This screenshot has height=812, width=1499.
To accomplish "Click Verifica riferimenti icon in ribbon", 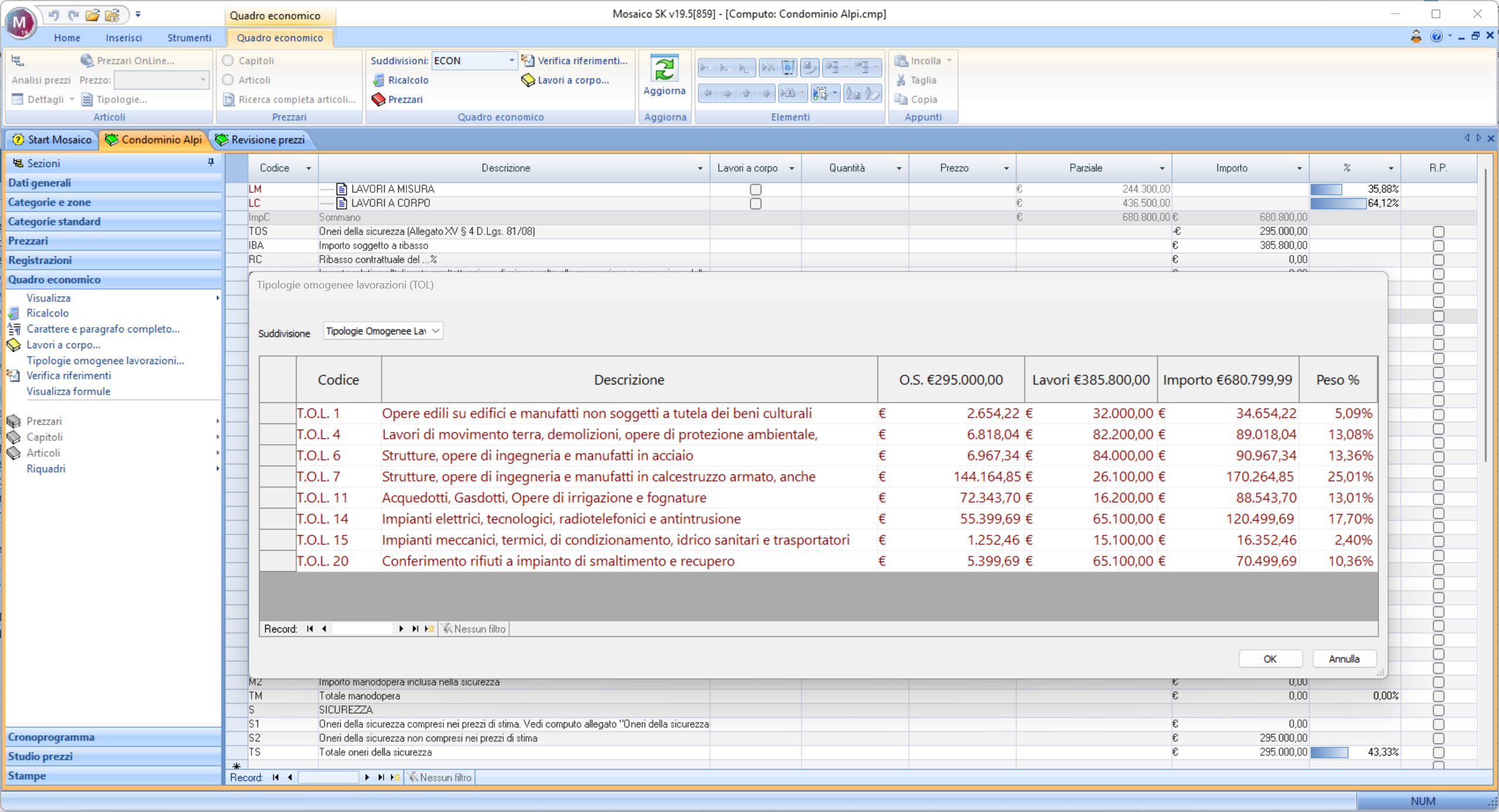I will tap(528, 60).
